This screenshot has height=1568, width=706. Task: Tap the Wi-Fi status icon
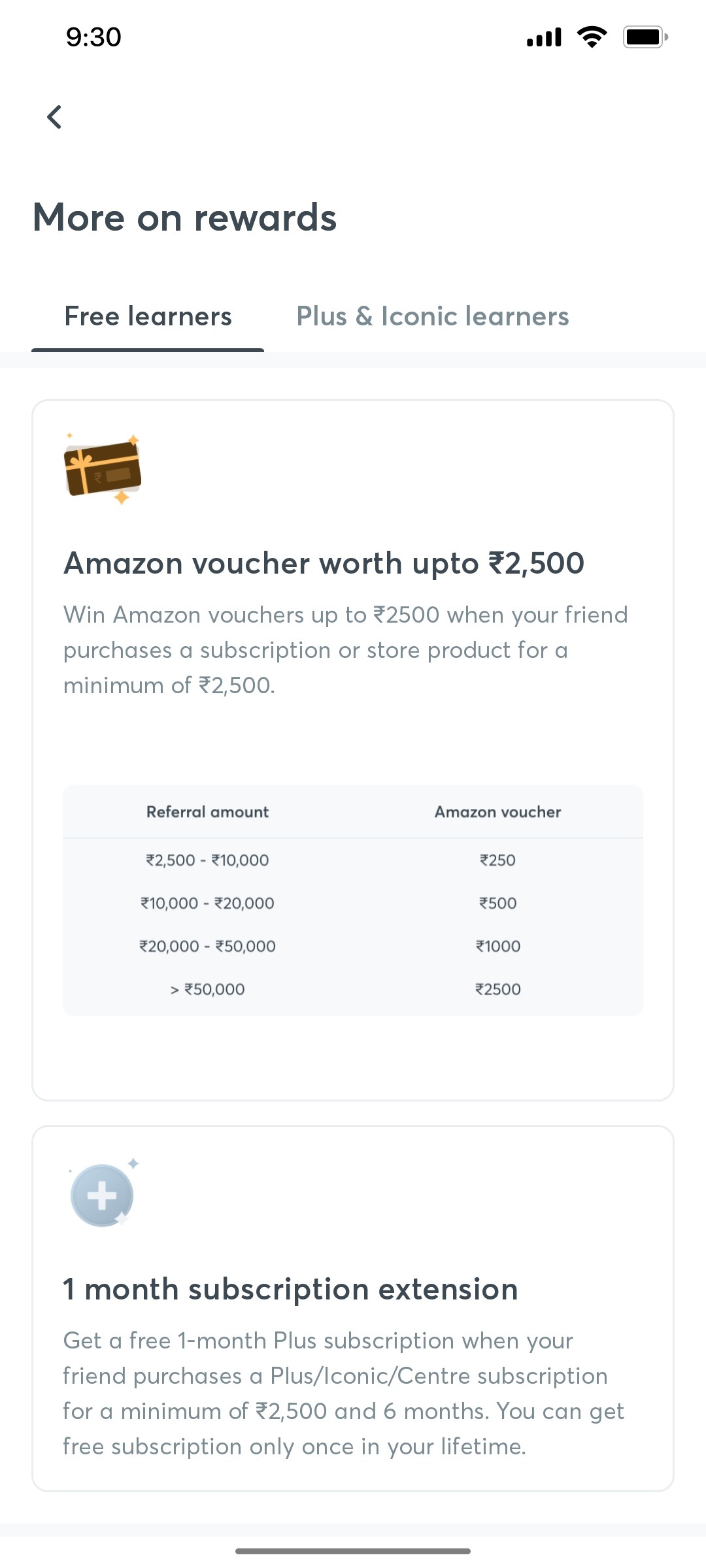592,37
